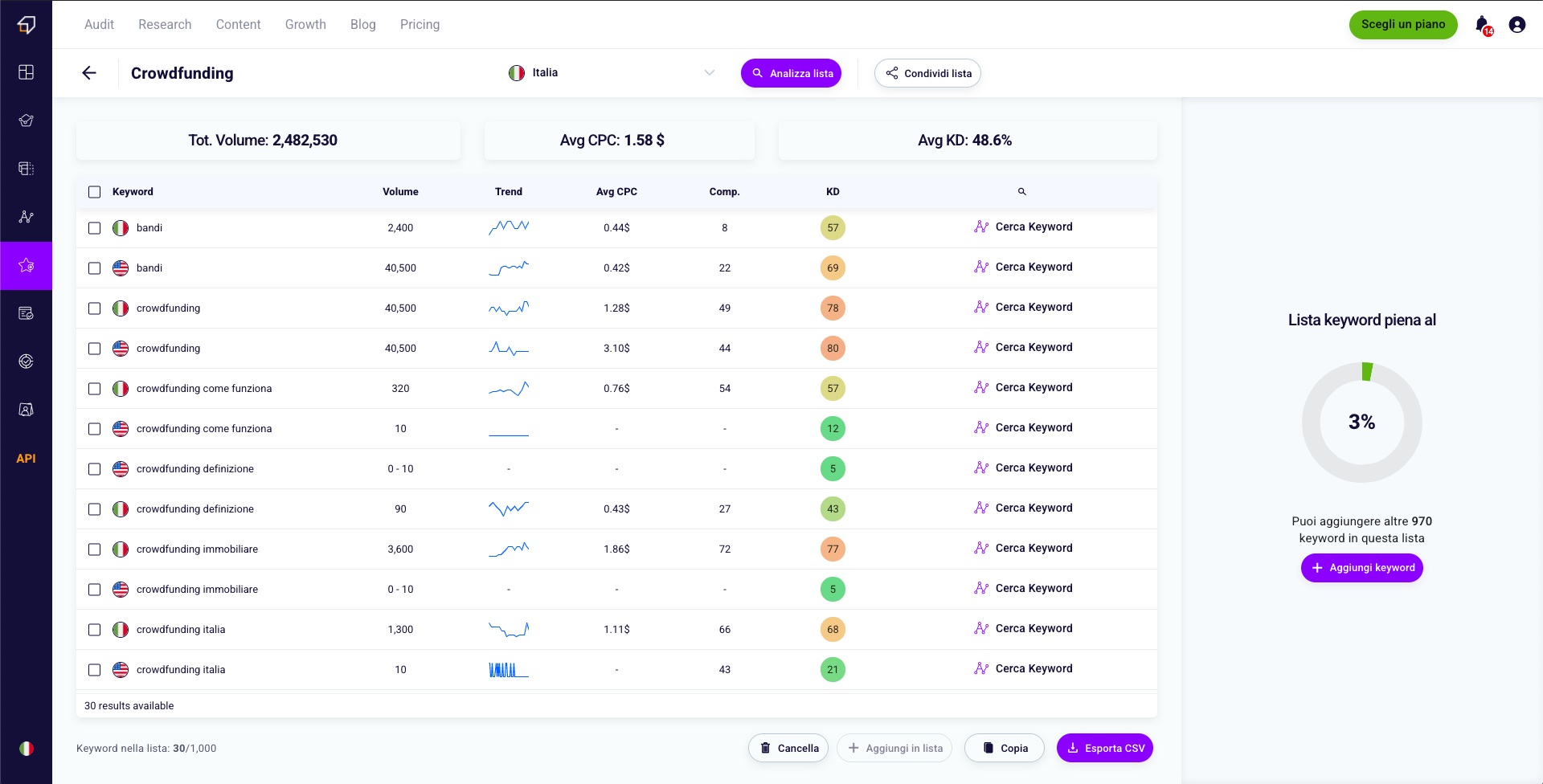Click Scegli un piano button
Viewport: 1543px width, 784px height.
1403,25
